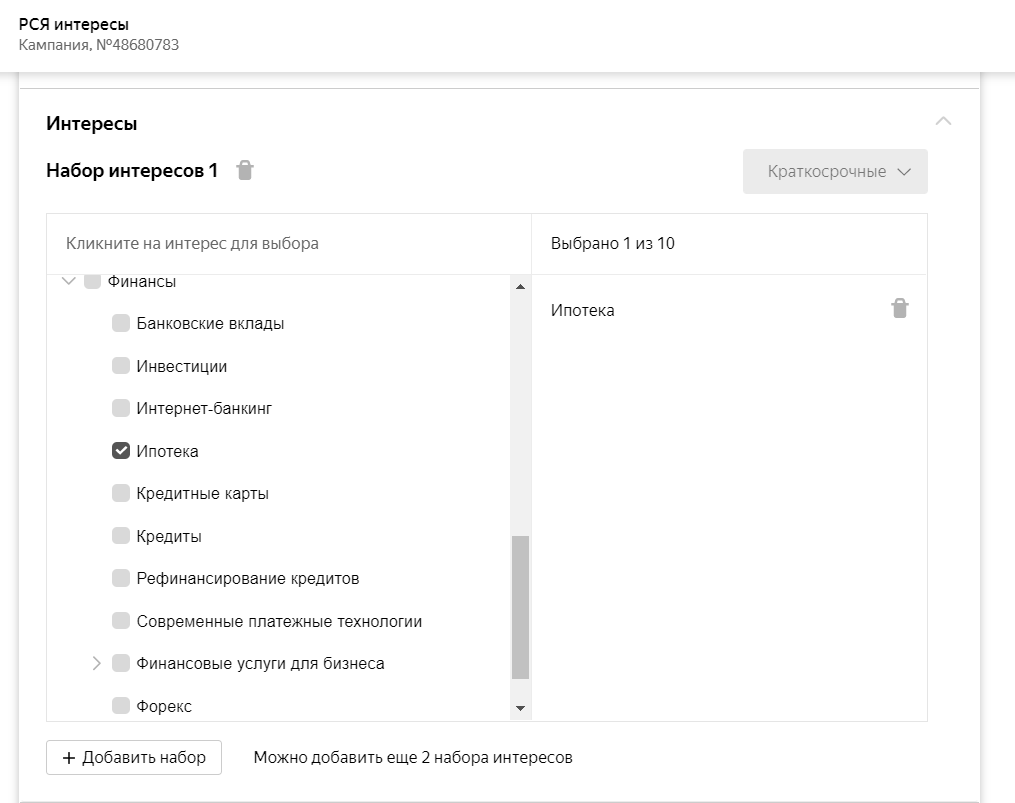
Task: Select Рефинансирование кредитов checkbox
Action: [121, 579]
